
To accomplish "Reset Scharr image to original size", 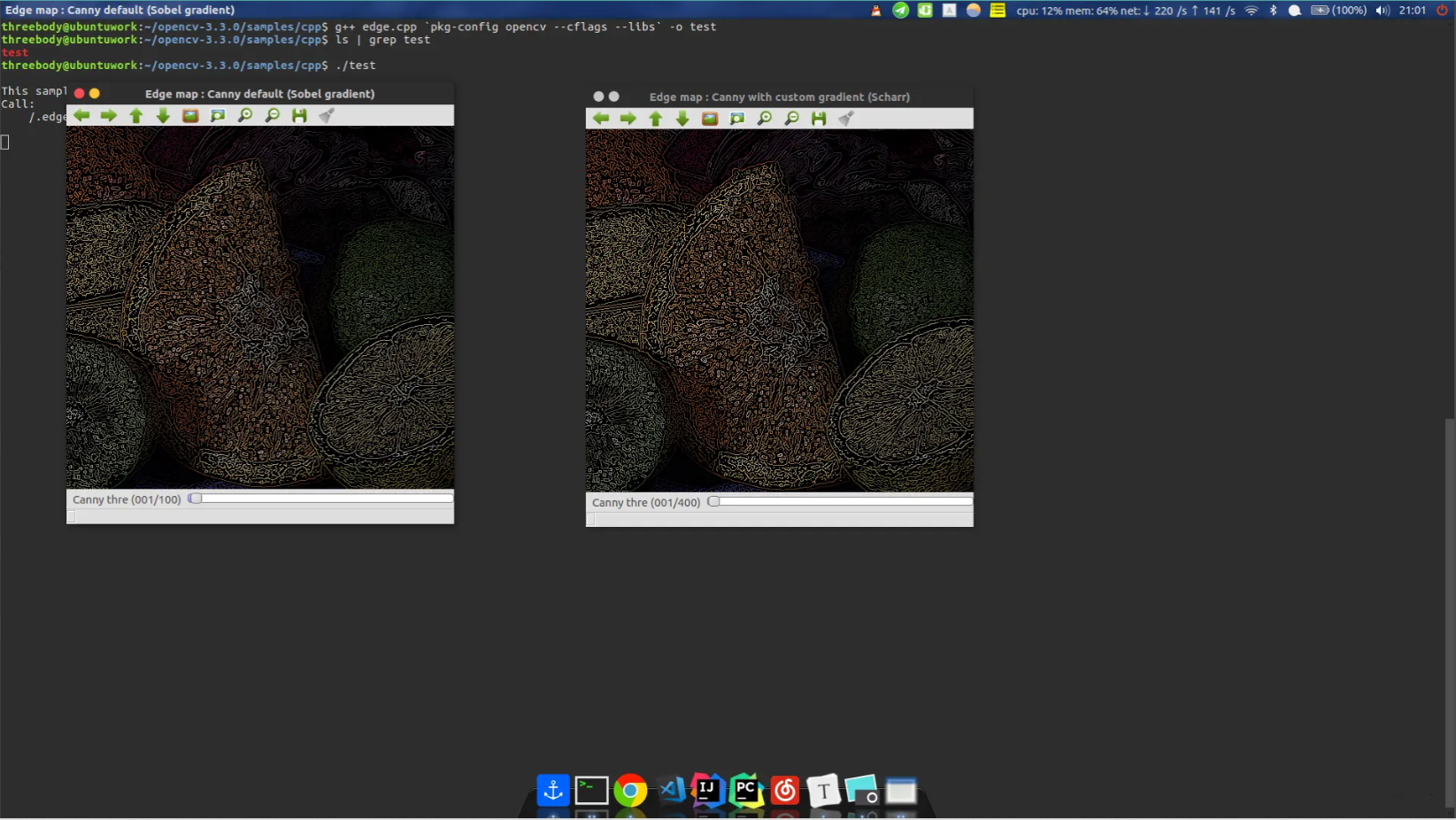I will pos(710,119).
